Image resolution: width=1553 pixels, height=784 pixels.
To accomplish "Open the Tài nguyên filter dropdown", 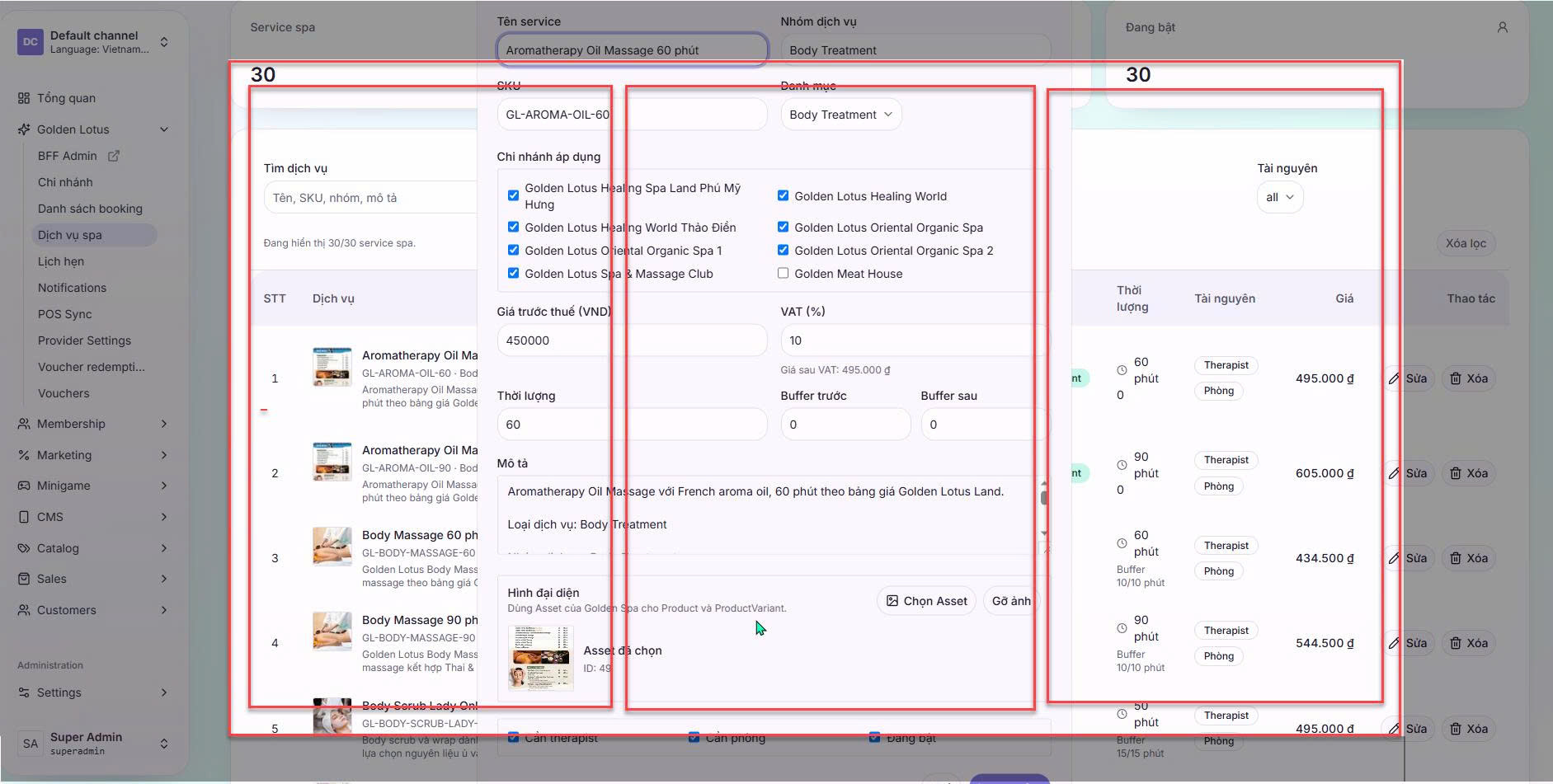I will point(1280,197).
